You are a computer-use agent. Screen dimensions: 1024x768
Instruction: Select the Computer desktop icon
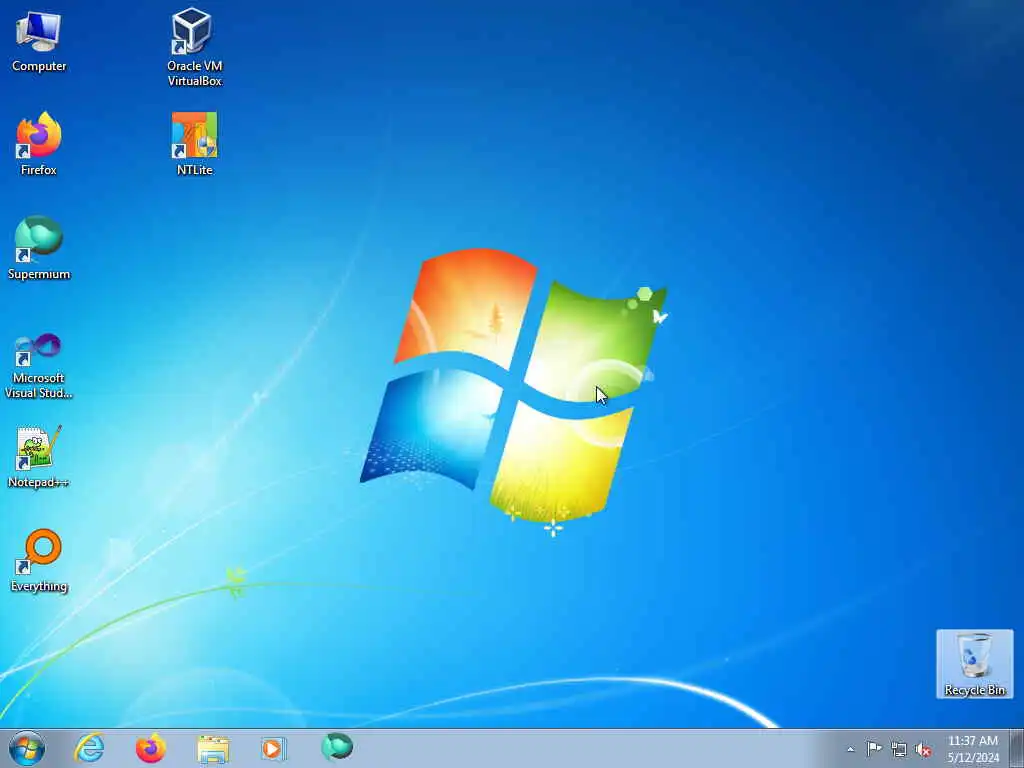coord(39,42)
